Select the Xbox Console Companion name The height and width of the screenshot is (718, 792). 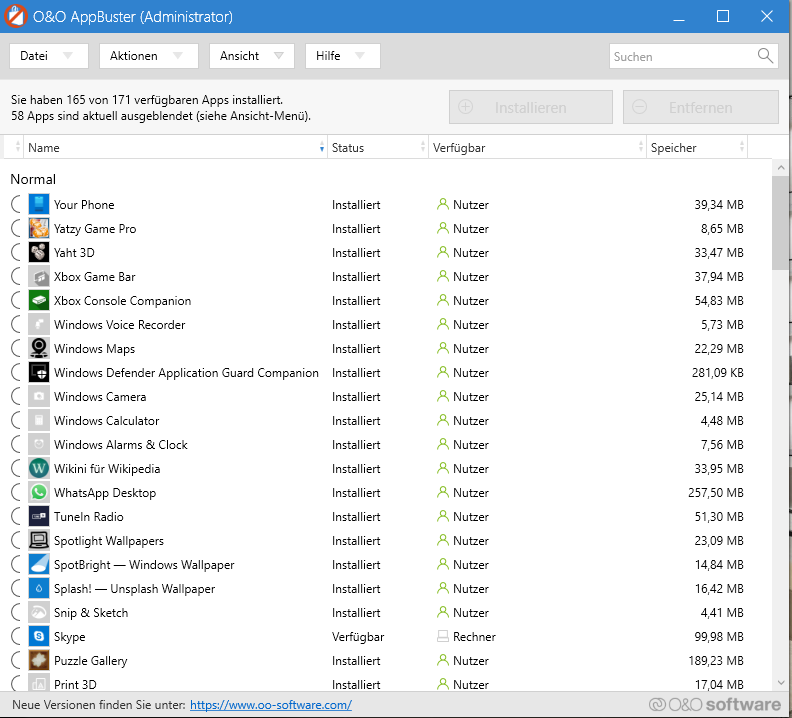(x=123, y=301)
